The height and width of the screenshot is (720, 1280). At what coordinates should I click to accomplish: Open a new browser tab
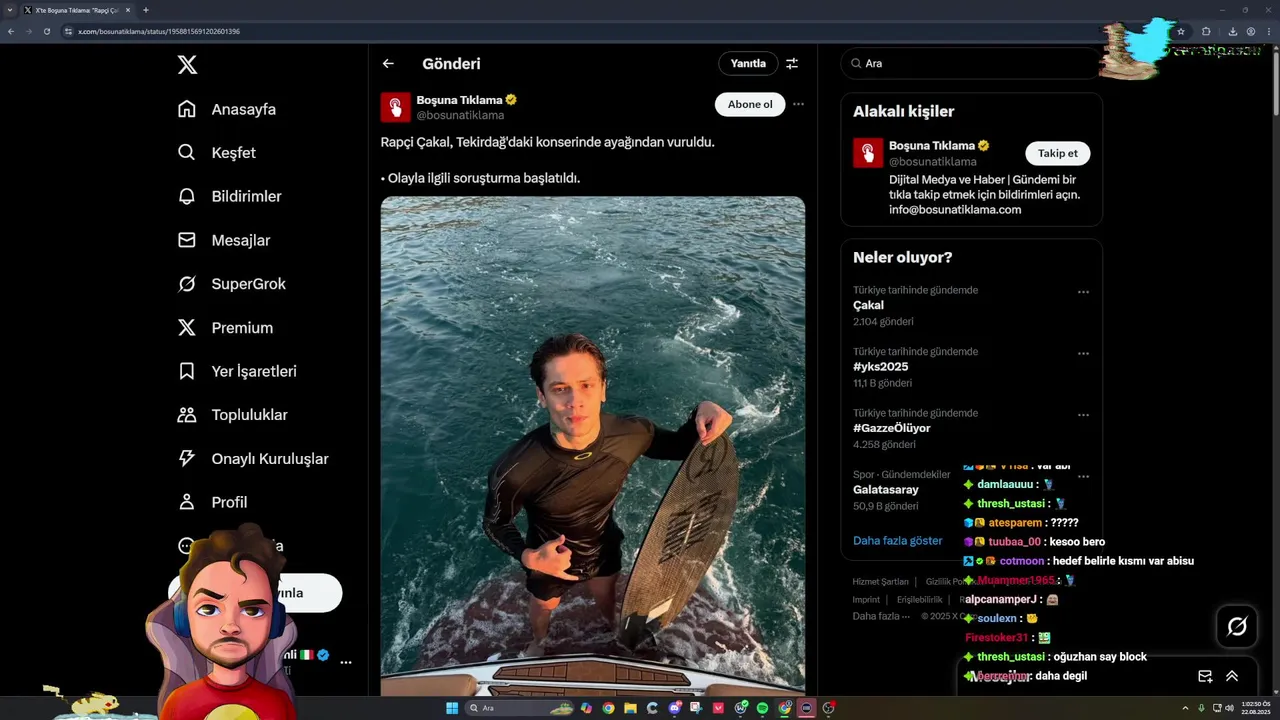coord(146,10)
